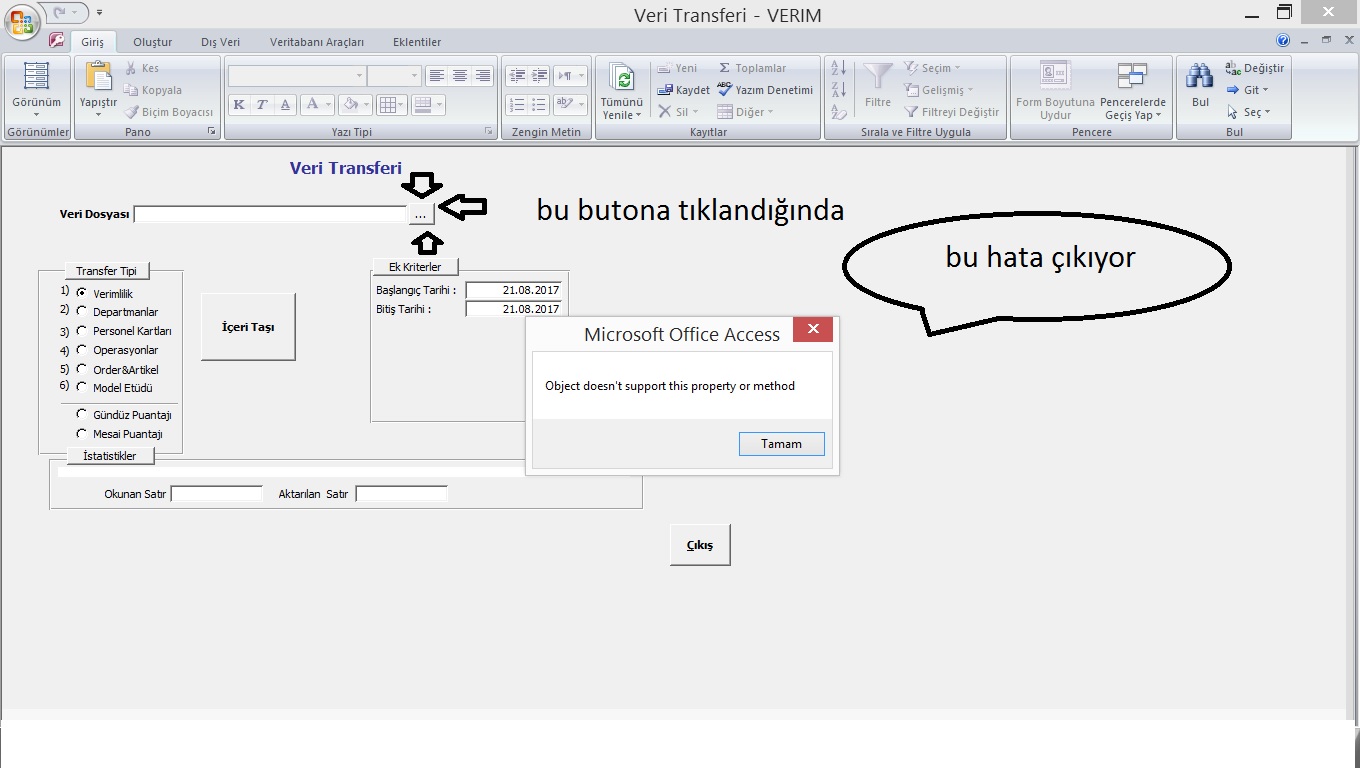Click the İçeri Taşı button

248,327
